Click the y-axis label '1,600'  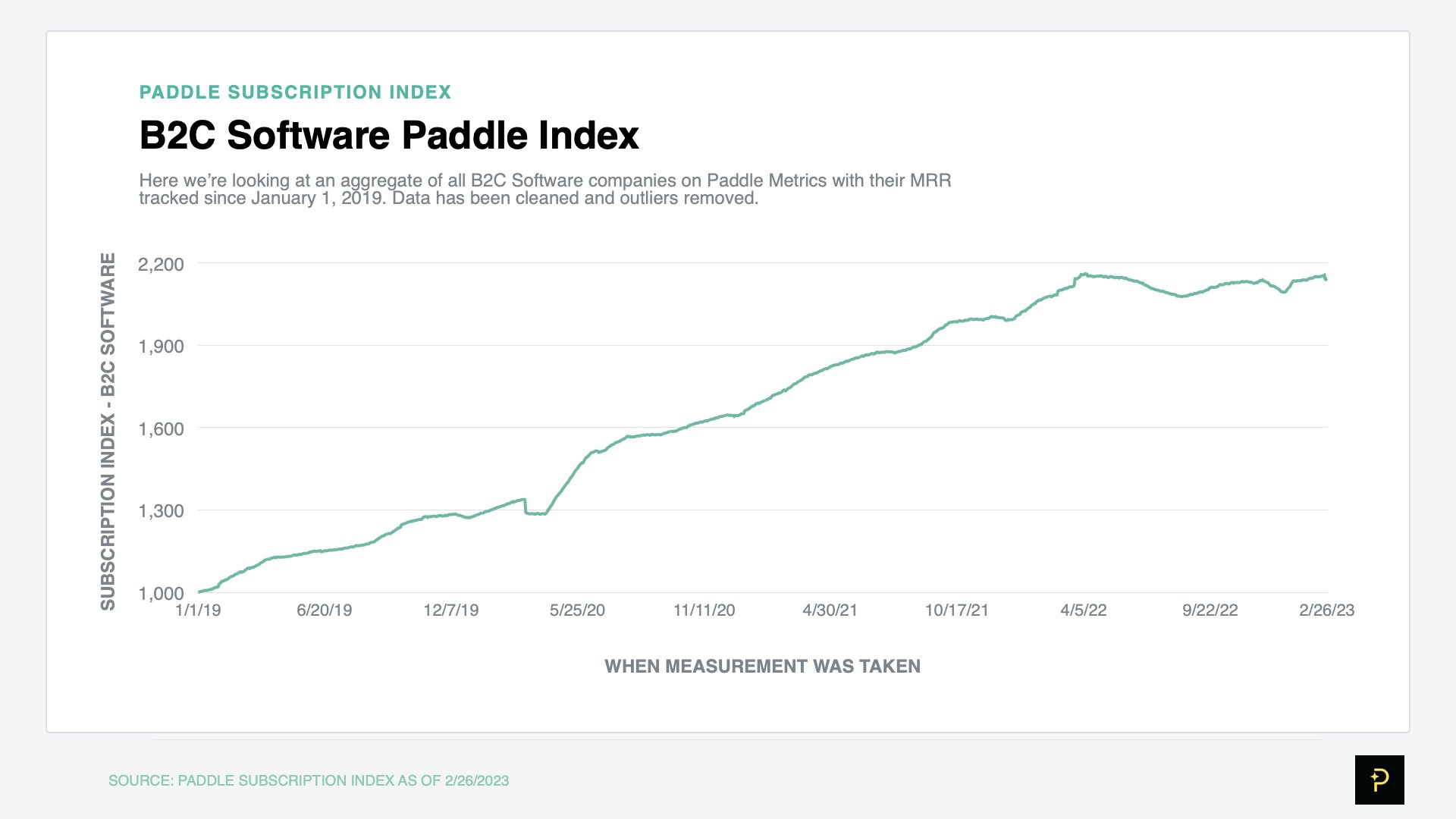click(161, 429)
